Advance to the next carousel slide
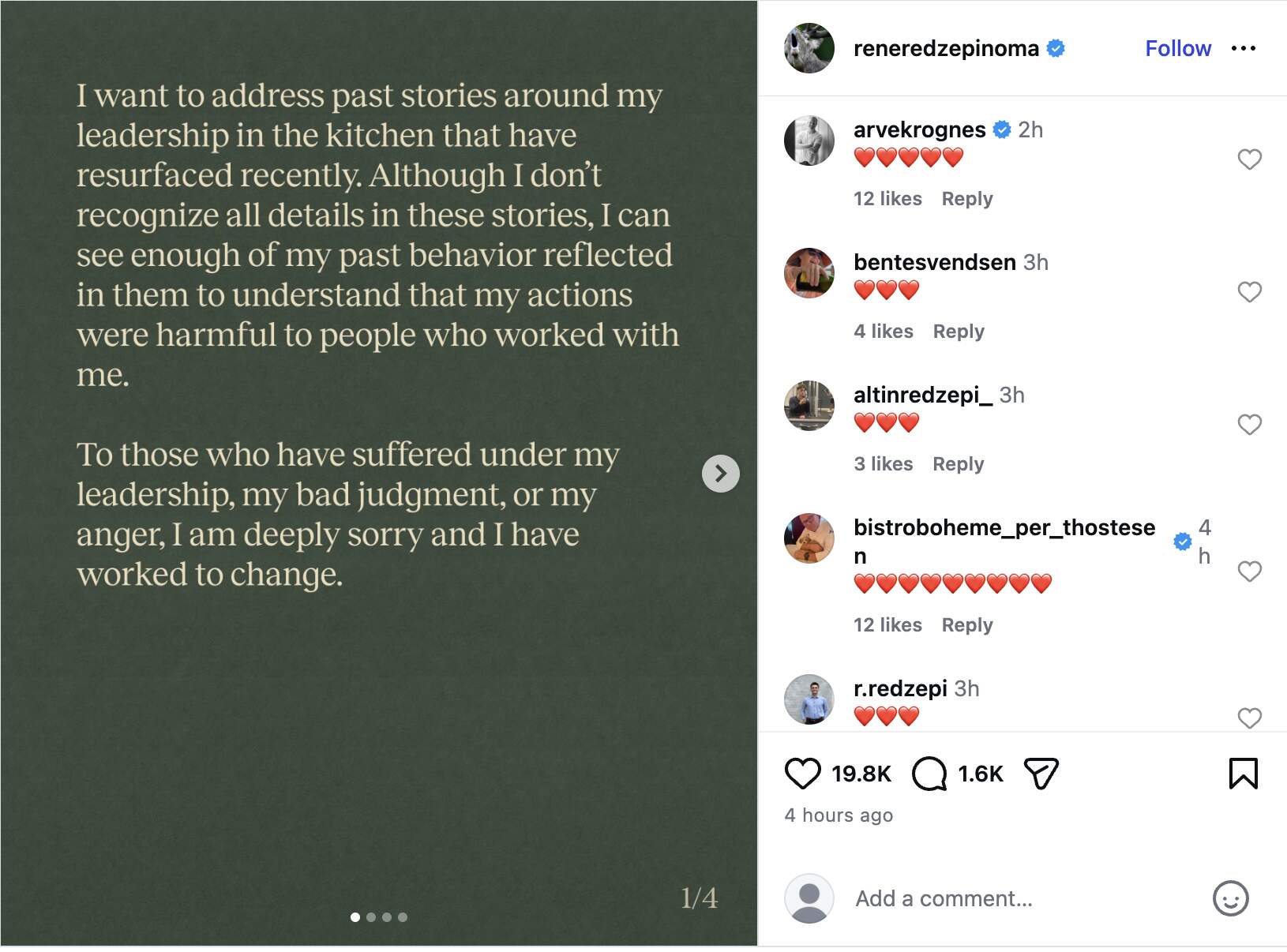The image size is (1287, 952). tap(720, 474)
